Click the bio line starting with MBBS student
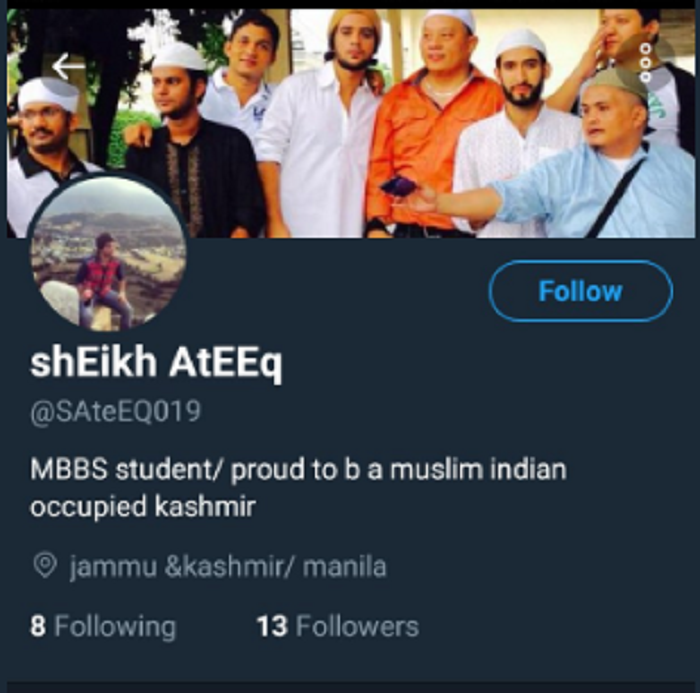The image size is (700, 693). (x=298, y=470)
